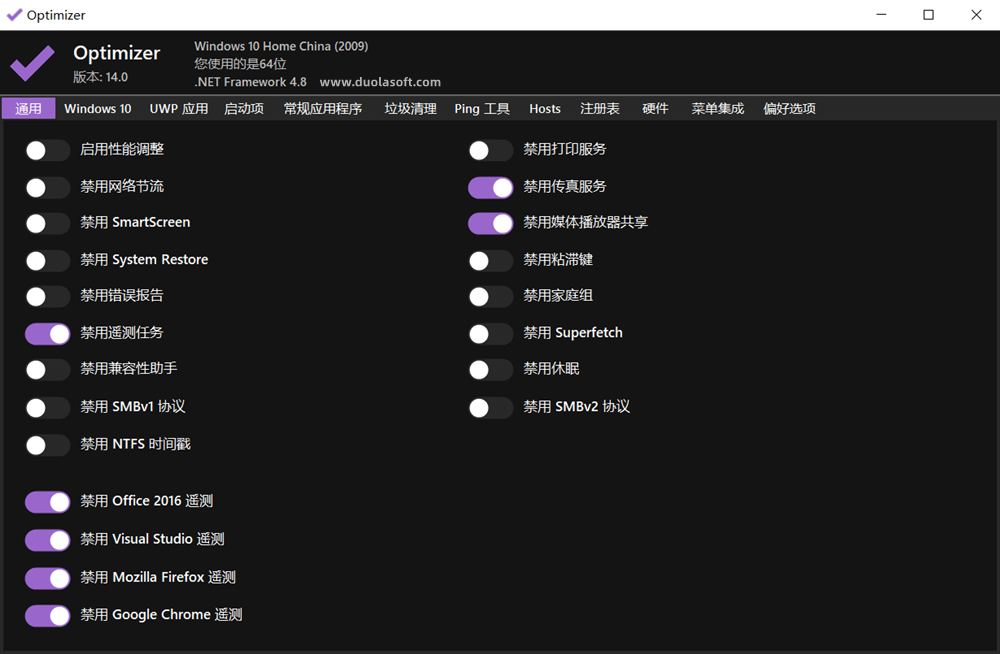Image resolution: width=1000 pixels, height=654 pixels.
Task: Turn on 禁用 Superfetch switch
Action: point(490,334)
